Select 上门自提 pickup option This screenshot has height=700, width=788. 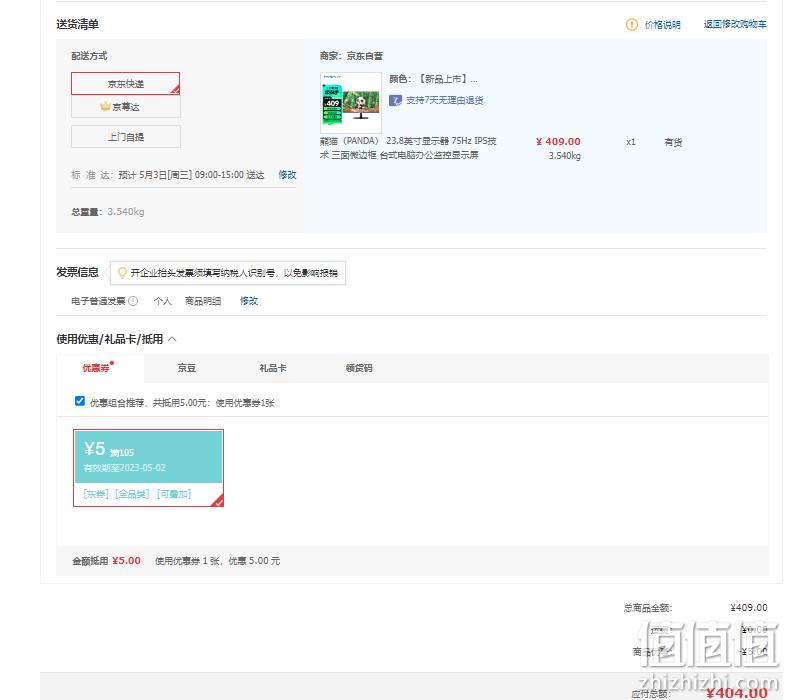coord(126,137)
